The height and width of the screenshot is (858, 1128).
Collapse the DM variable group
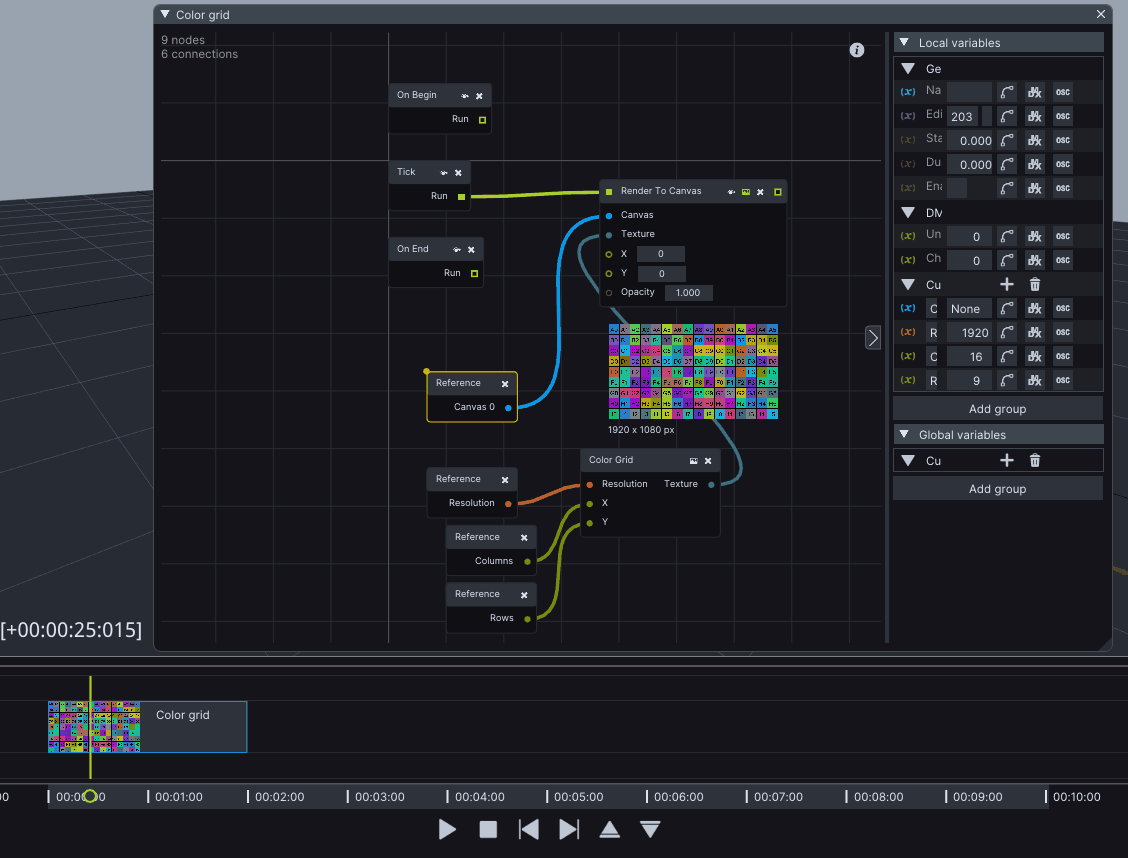click(x=908, y=213)
